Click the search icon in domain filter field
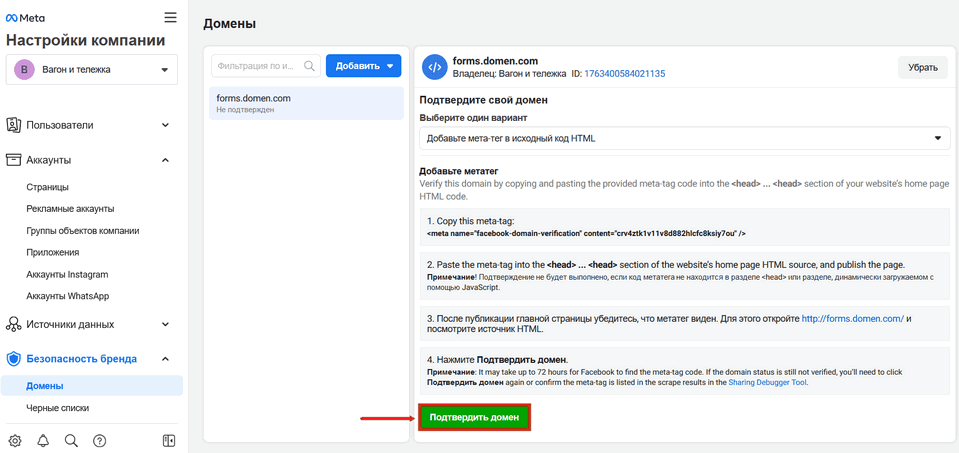This screenshot has width=959, height=453. (x=309, y=66)
